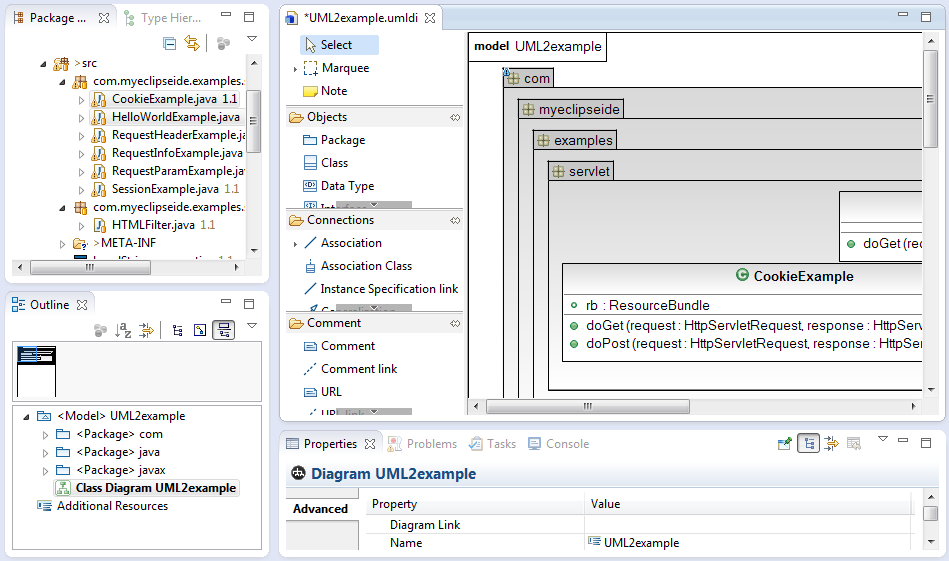The width and height of the screenshot is (949, 561).
Task: Click Collapse All in Package Explorer toolbar
Action: [x=170, y=43]
